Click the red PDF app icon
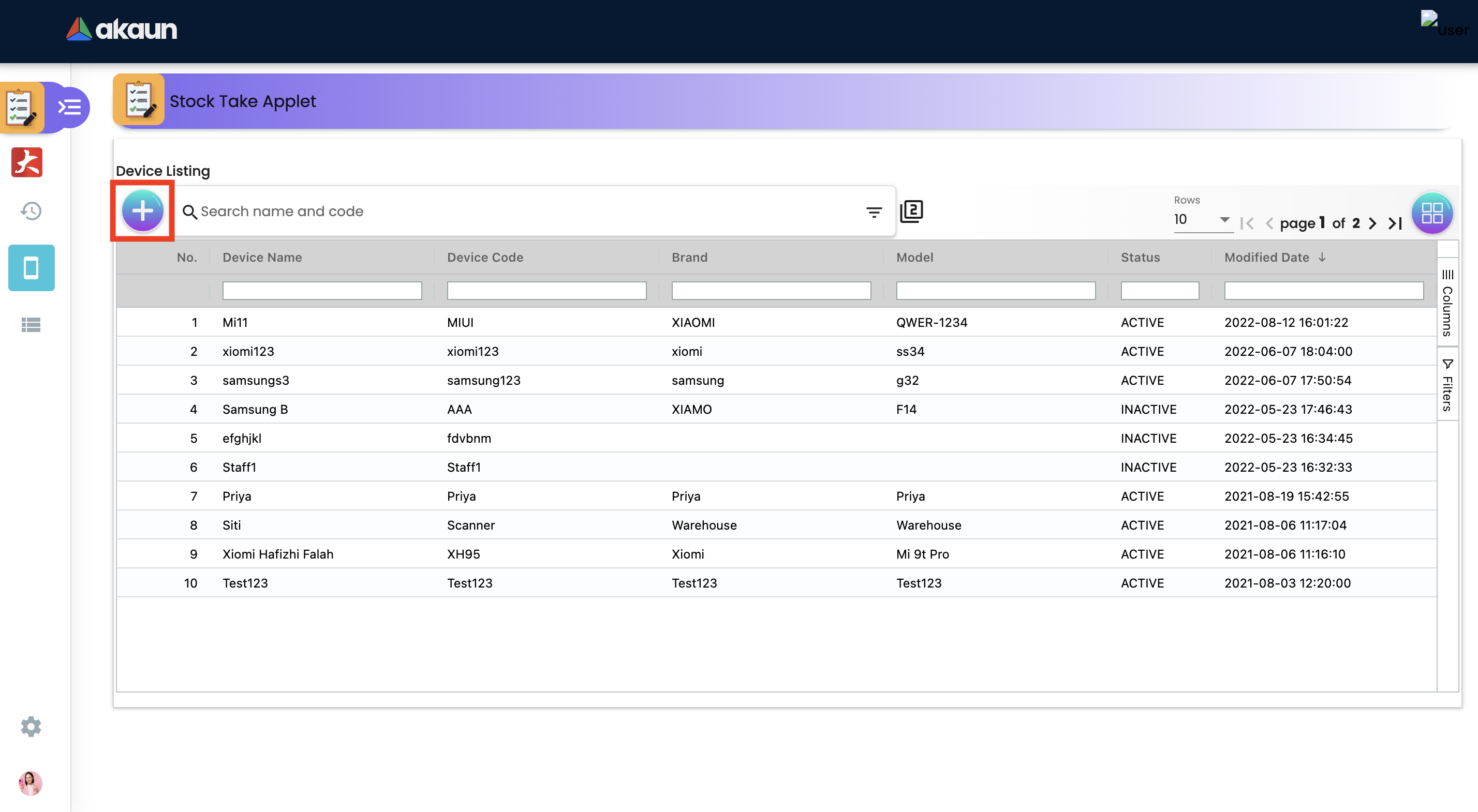 [x=27, y=162]
